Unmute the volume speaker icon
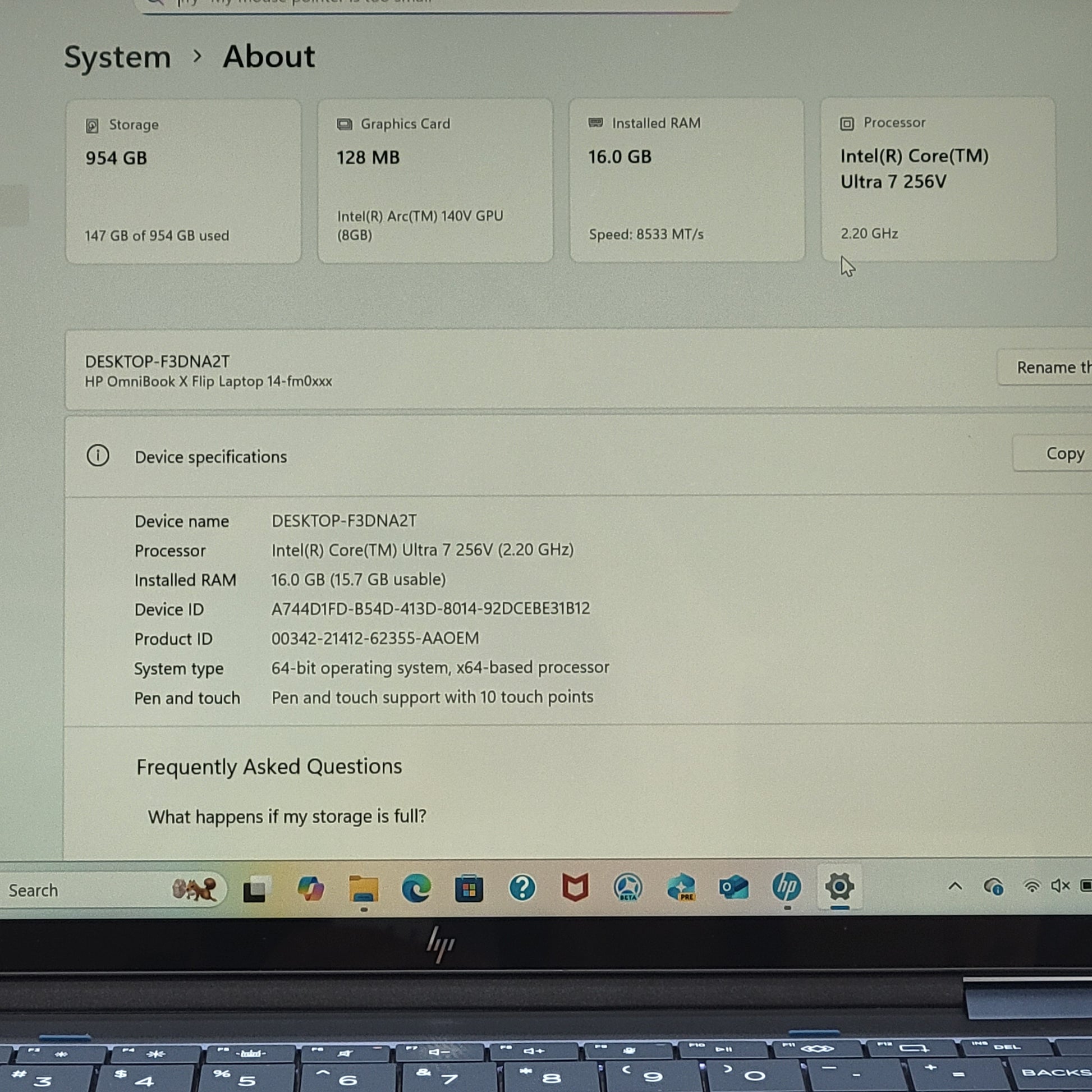1092x1092 pixels. coord(1060,885)
